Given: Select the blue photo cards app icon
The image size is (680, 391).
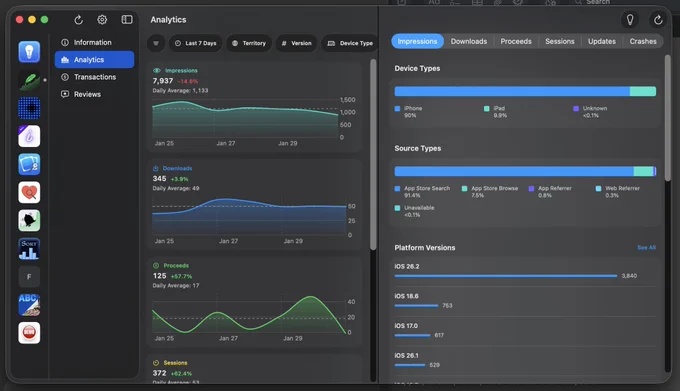Looking at the screenshot, I should click(29, 164).
